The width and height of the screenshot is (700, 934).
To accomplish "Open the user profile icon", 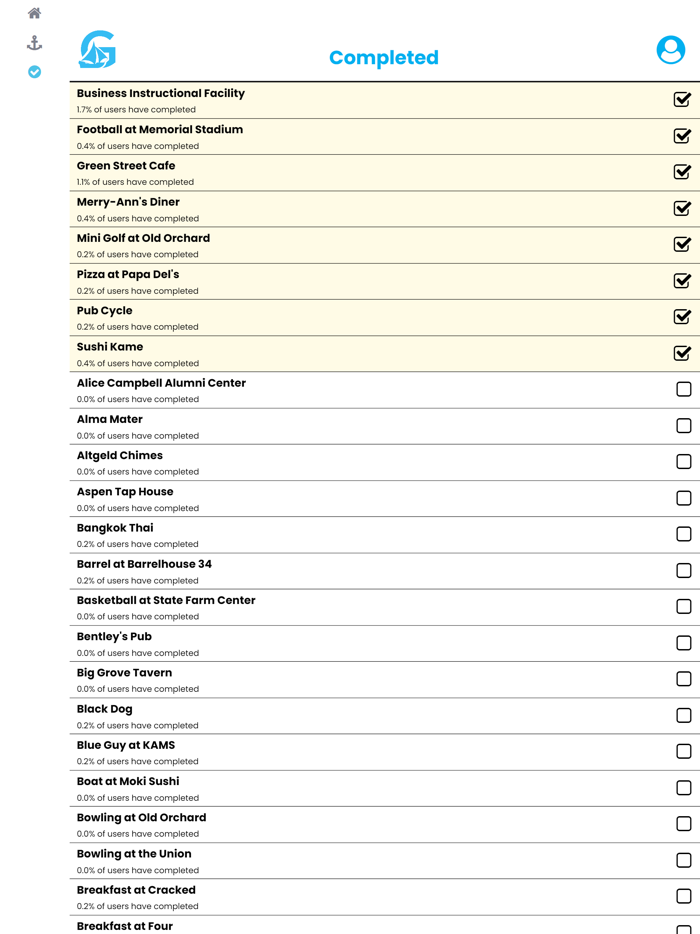I will pos(670,50).
